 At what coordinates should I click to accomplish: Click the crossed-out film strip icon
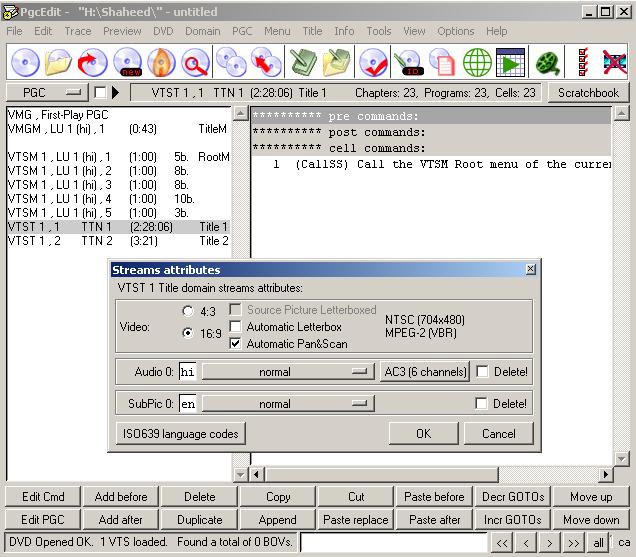(614, 62)
